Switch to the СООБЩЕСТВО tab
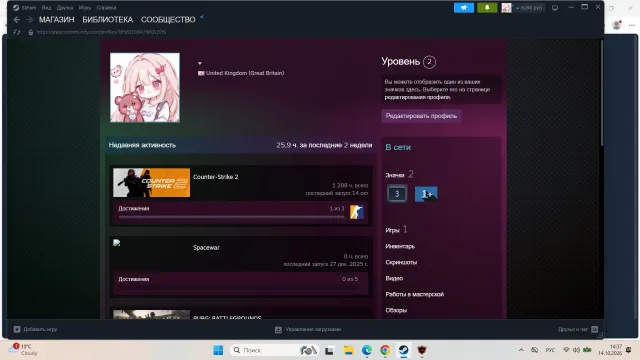Image resolution: width=640 pixels, height=360 pixels. click(168, 20)
